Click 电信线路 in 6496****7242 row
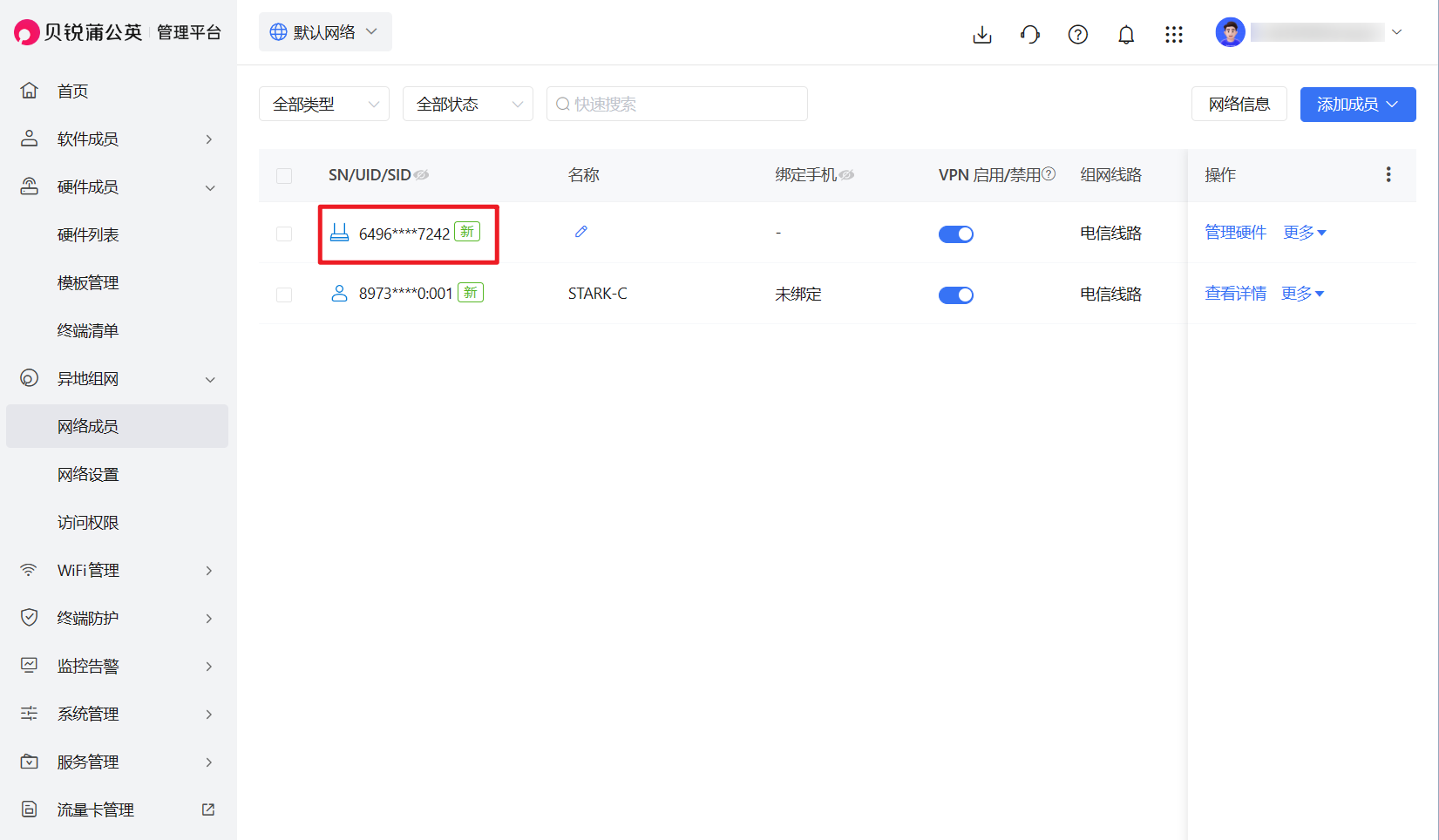 (x=1111, y=234)
